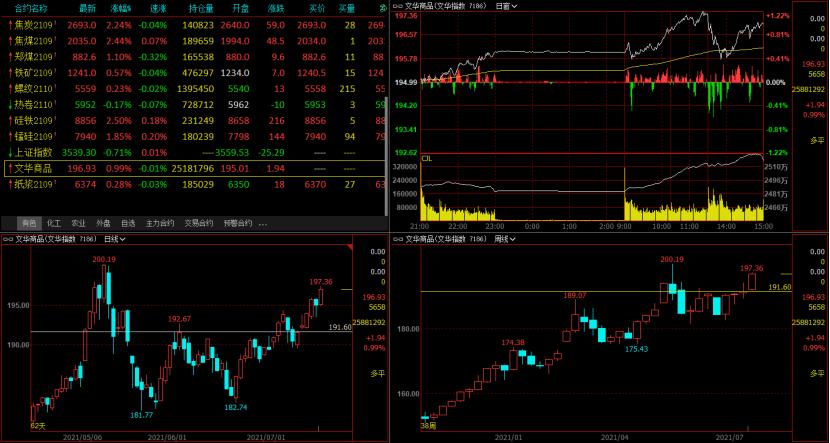830x443 pixels.
Task: Click the 62天 span label on the daily chart
Action: tap(37, 426)
